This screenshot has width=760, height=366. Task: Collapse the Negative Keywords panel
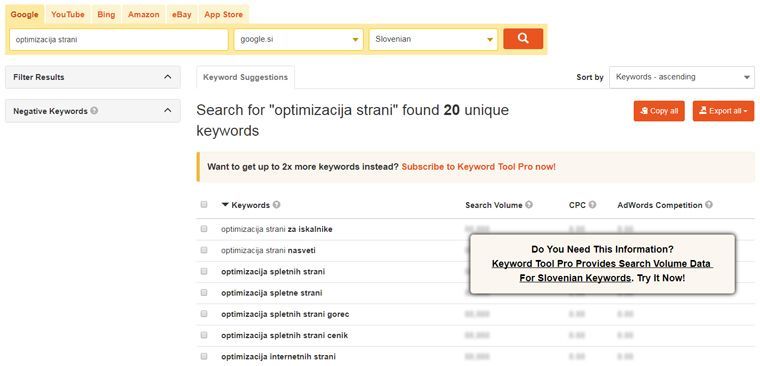(93, 111)
